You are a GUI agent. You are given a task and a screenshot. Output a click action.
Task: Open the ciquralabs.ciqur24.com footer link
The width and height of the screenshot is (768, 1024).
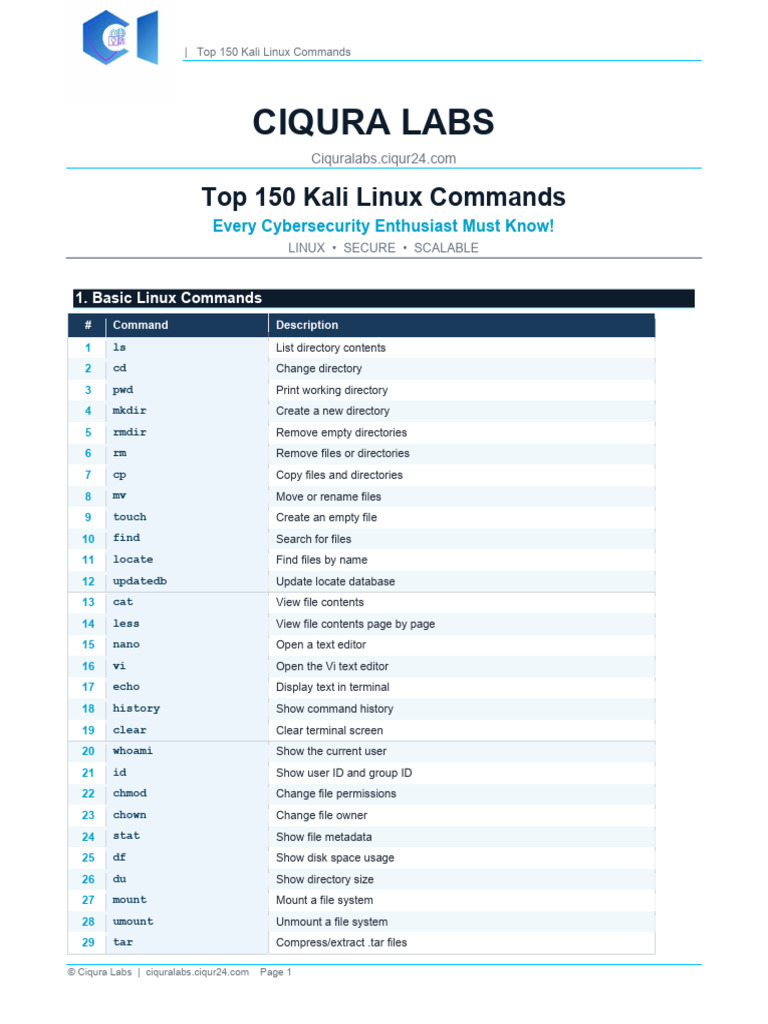(197, 972)
